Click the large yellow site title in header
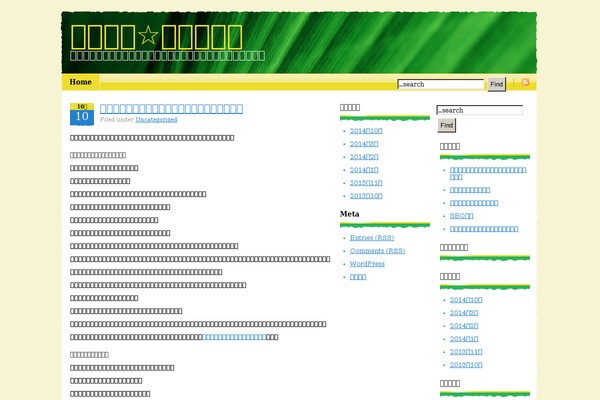600x400 pixels. click(x=157, y=37)
